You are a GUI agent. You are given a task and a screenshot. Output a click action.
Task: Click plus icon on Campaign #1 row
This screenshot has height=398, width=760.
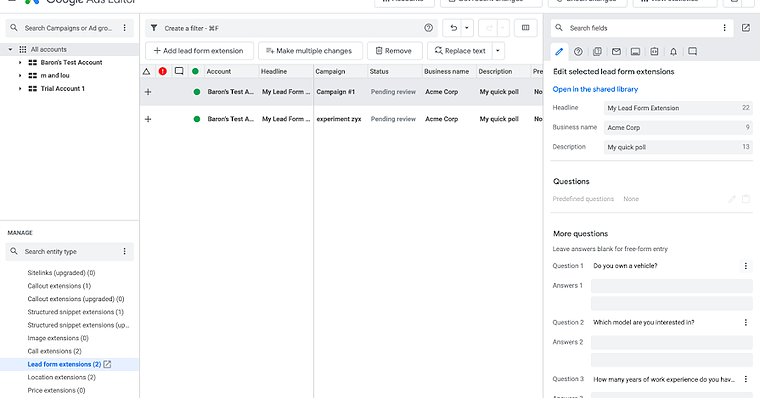148,92
